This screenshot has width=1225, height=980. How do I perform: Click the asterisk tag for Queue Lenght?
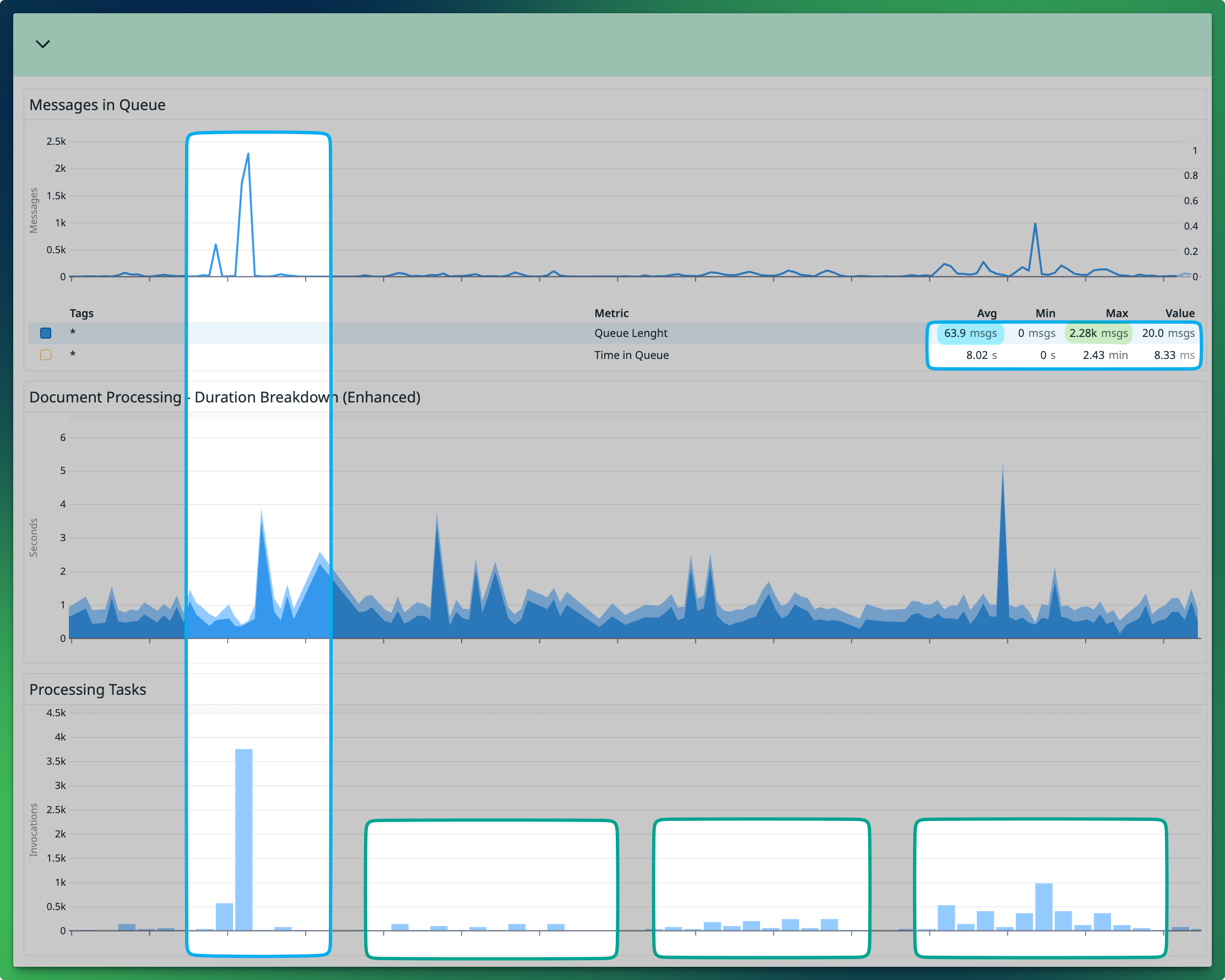click(x=72, y=333)
